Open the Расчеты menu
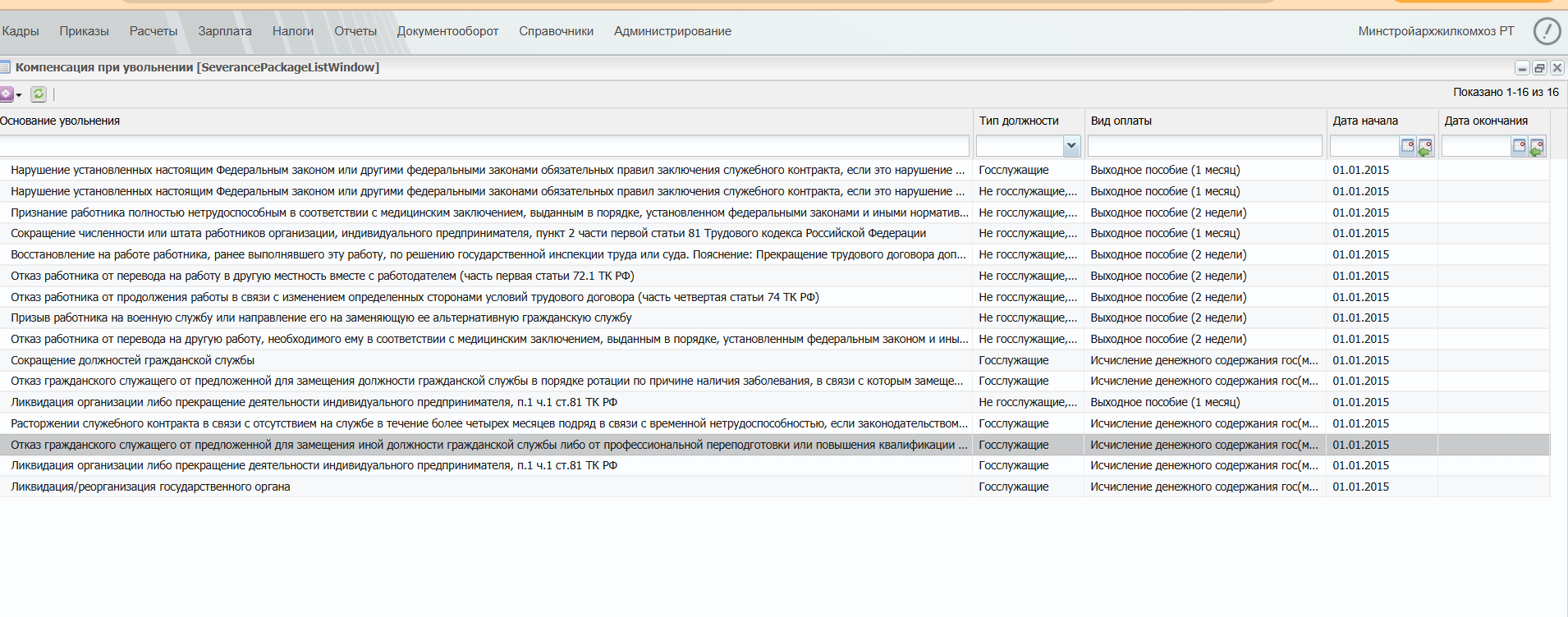 click(154, 31)
